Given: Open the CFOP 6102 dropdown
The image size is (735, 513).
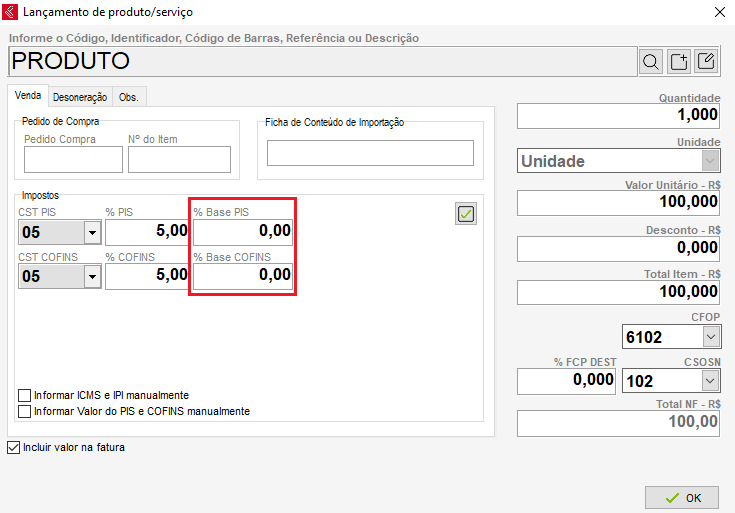Looking at the screenshot, I should (710, 337).
